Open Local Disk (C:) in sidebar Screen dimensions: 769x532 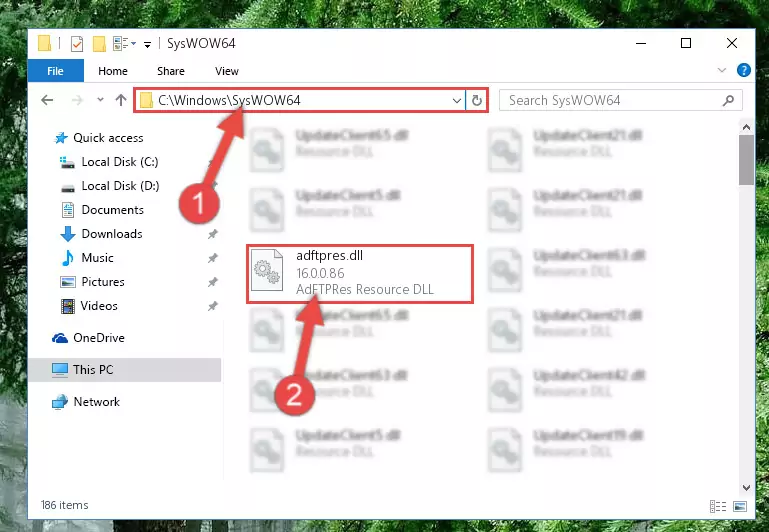tap(120, 162)
